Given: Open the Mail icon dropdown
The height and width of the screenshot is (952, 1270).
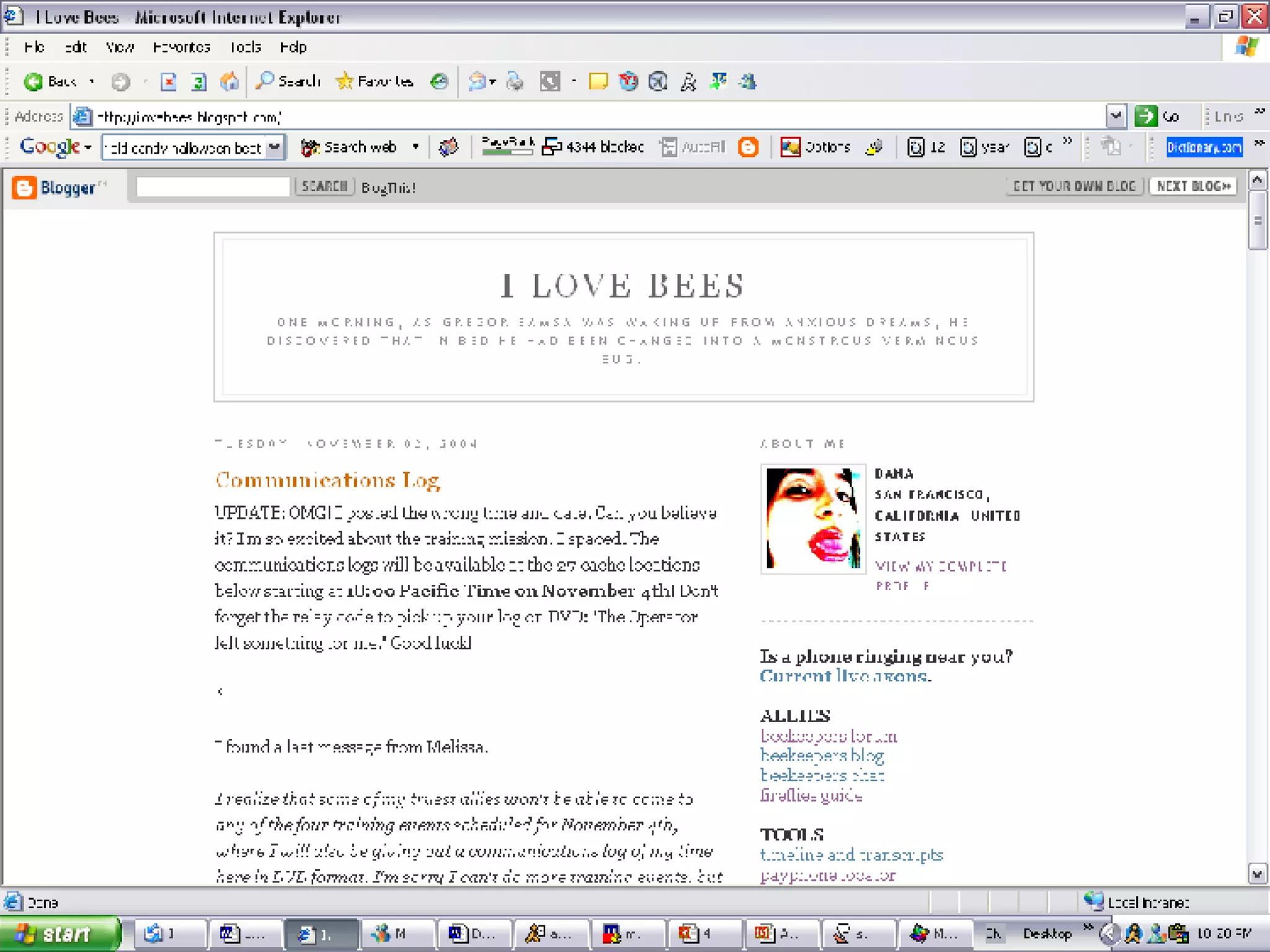Looking at the screenshot, I should 492,82.
